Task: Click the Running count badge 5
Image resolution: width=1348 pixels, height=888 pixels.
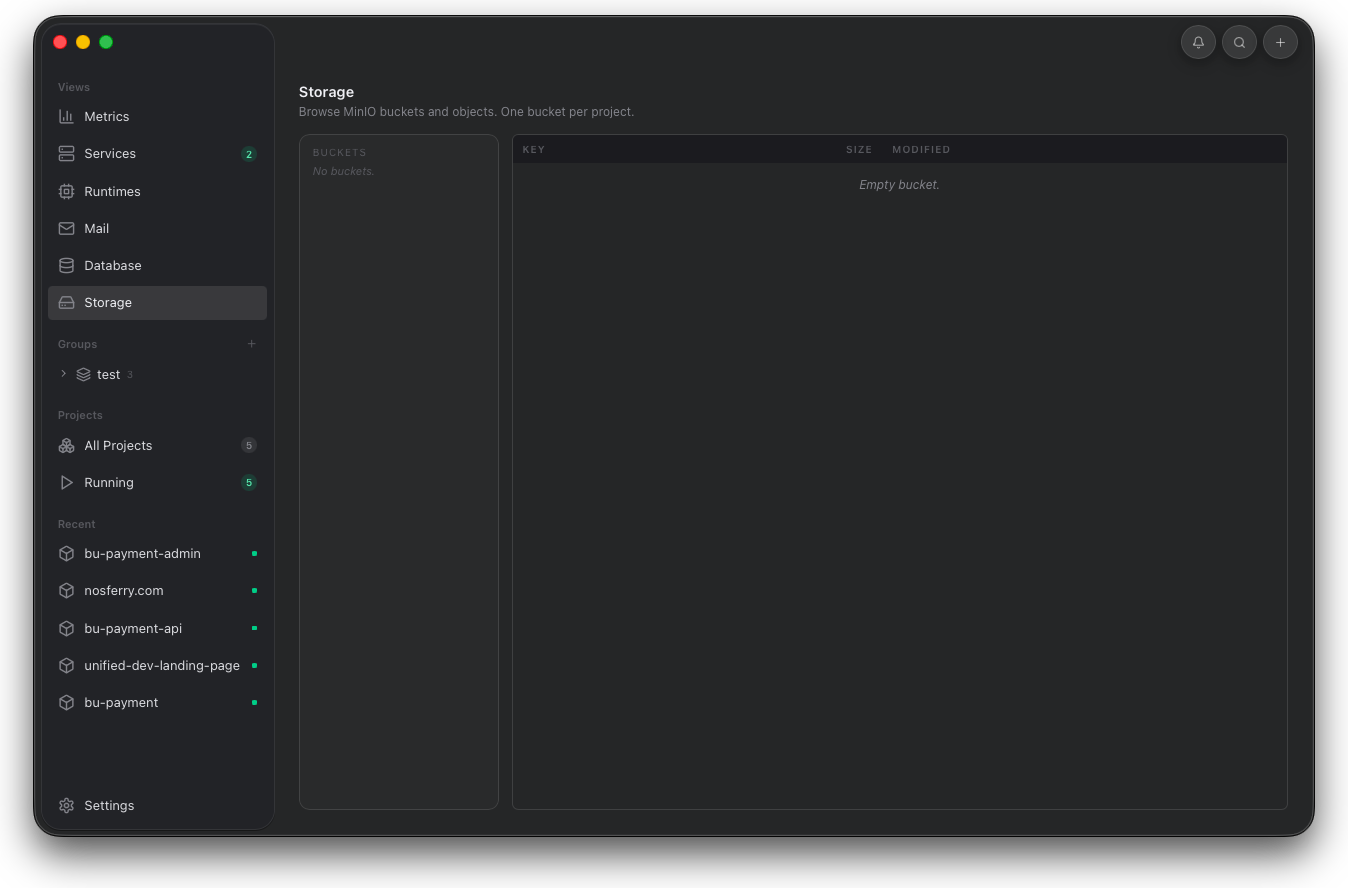Action: (x=249, y=482)
